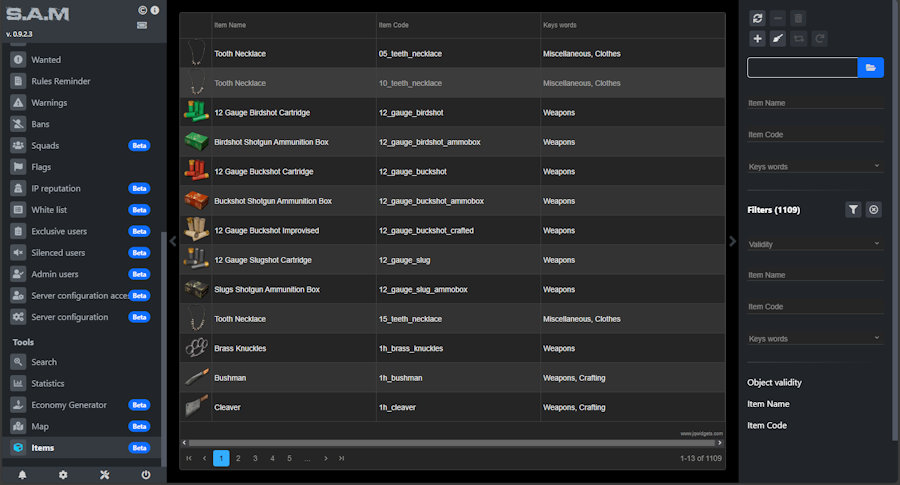The height and width of the screenshot is (485, 900).
Task: Collapse the right panel with the arrow
Action: click(x=733, y=241)
